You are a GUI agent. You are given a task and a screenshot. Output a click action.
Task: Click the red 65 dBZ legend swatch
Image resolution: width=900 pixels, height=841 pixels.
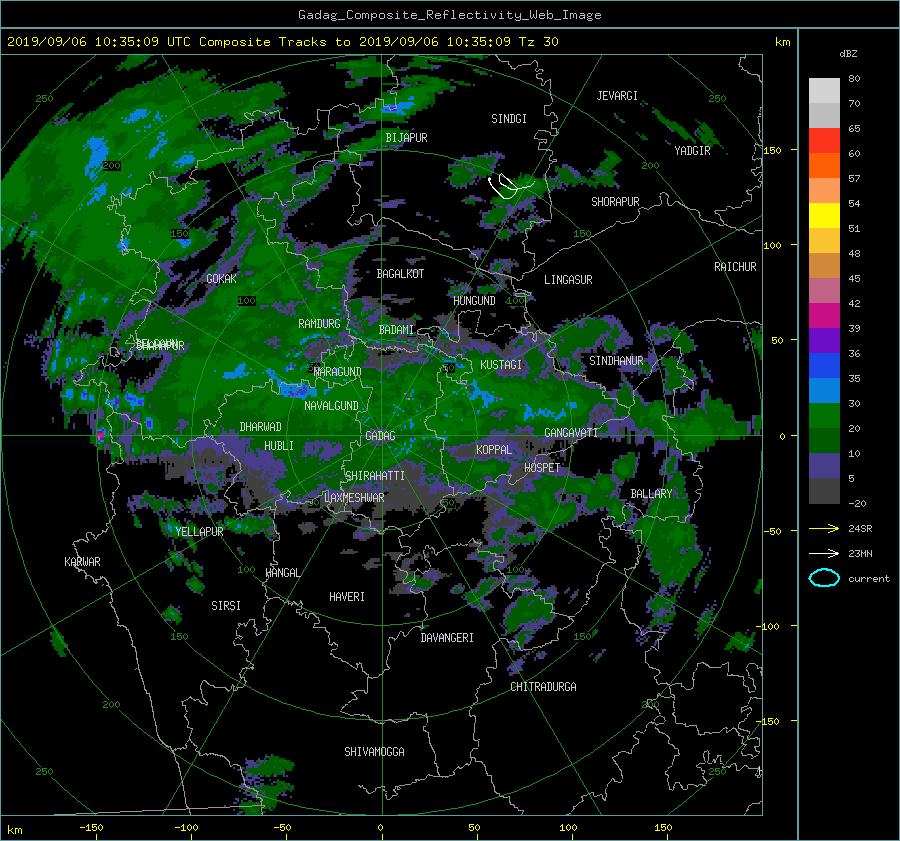coord(824,141)
